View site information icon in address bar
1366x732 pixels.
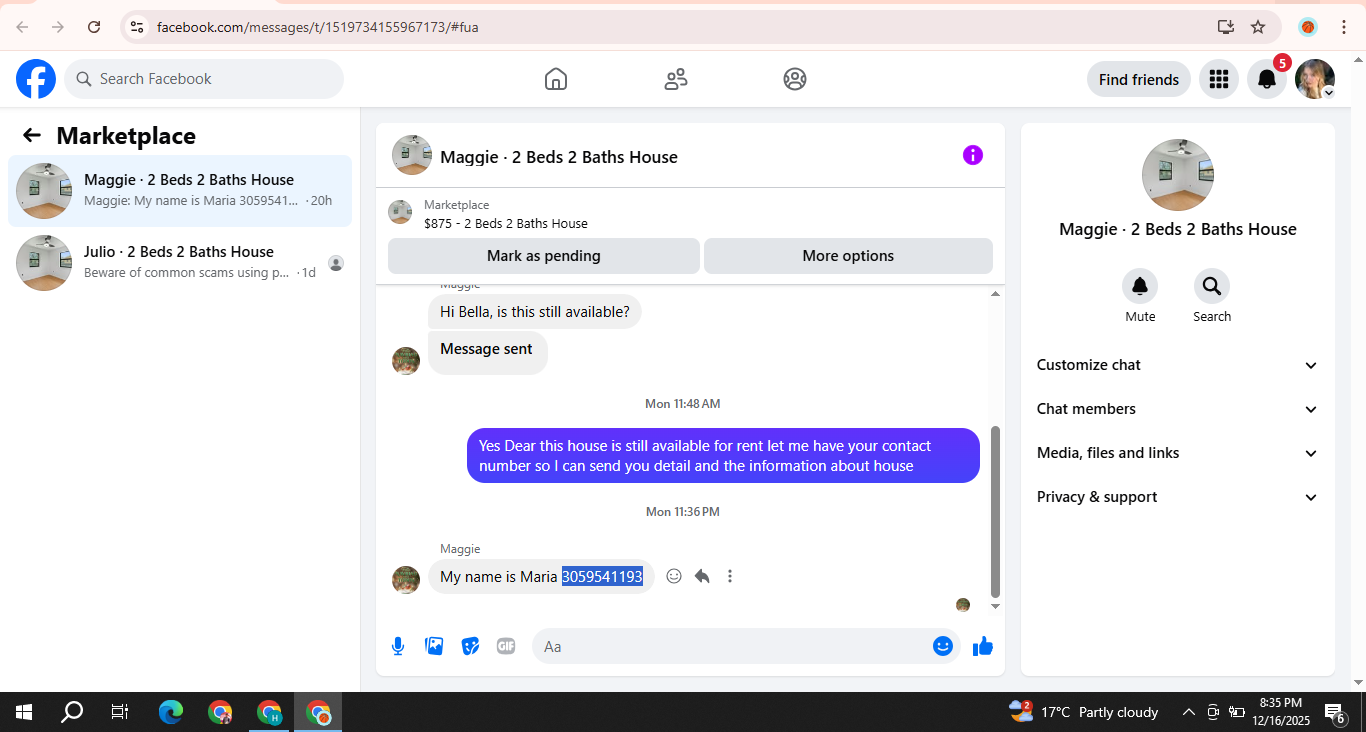pyautogui.click(x=137, y=27)
